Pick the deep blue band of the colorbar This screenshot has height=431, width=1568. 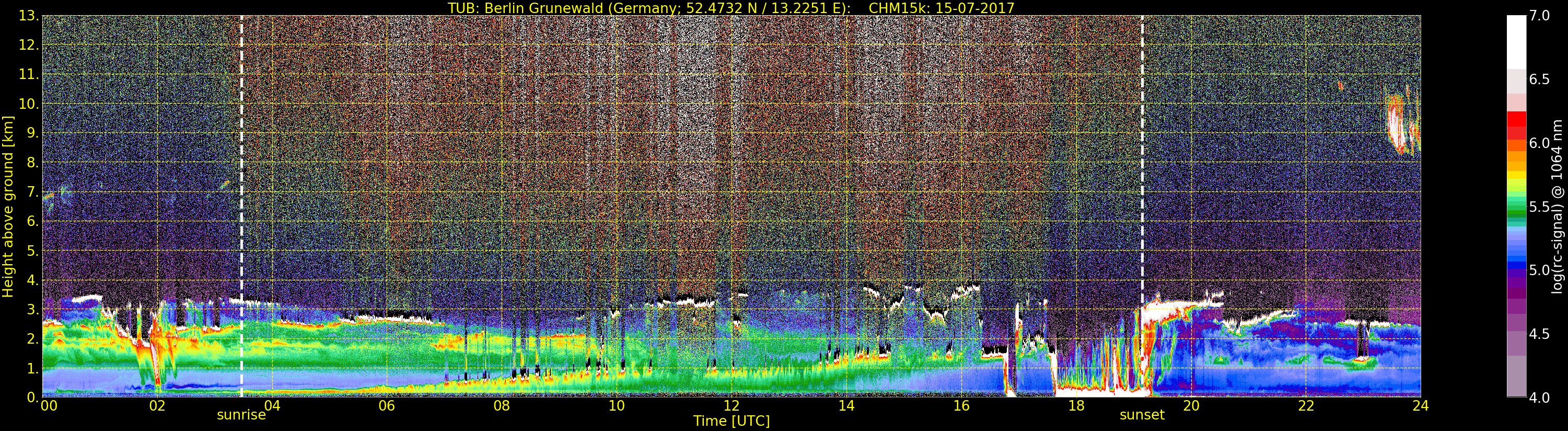pos(1516,266)
